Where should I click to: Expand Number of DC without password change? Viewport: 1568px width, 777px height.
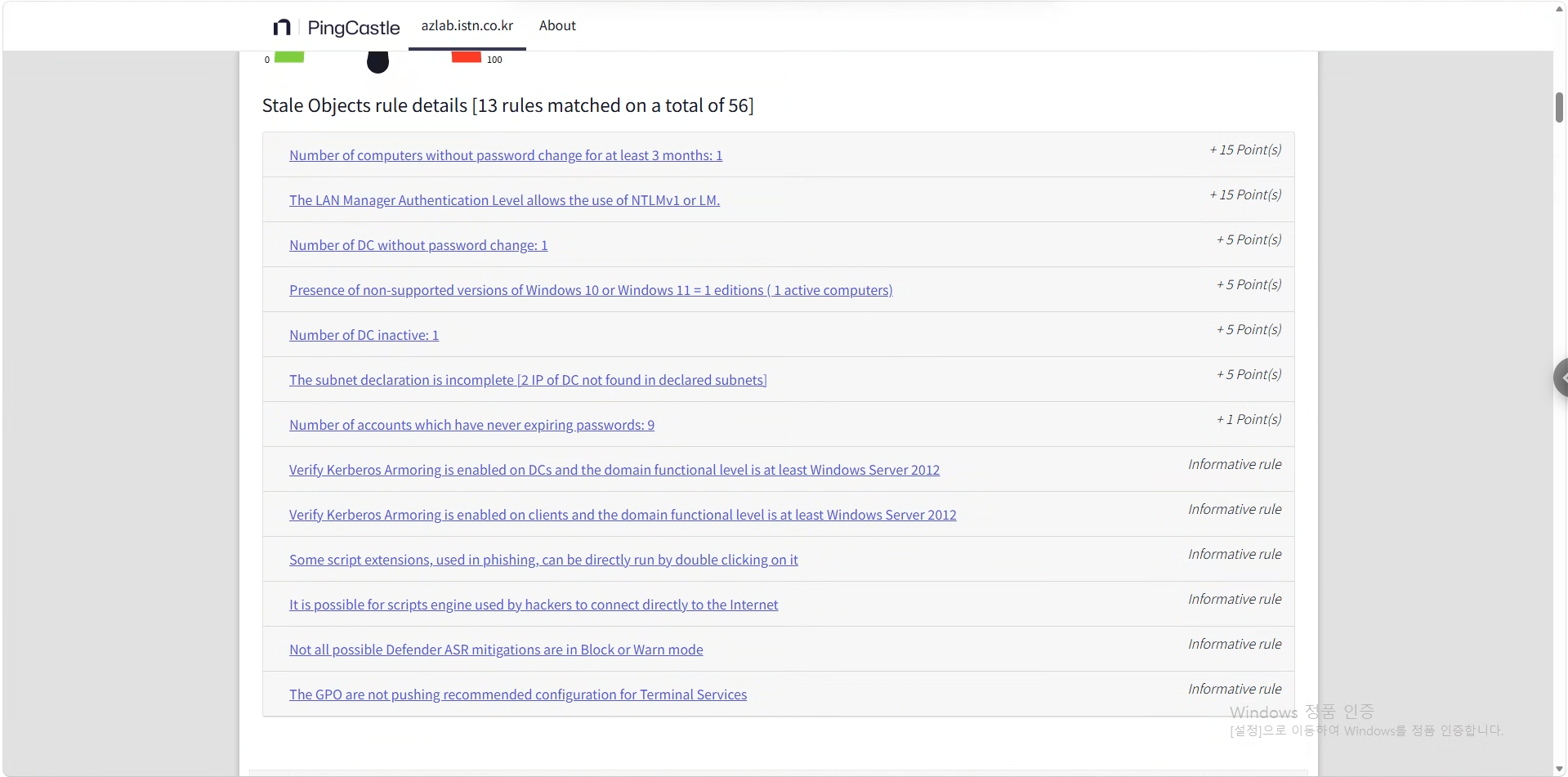click(418, 245)
